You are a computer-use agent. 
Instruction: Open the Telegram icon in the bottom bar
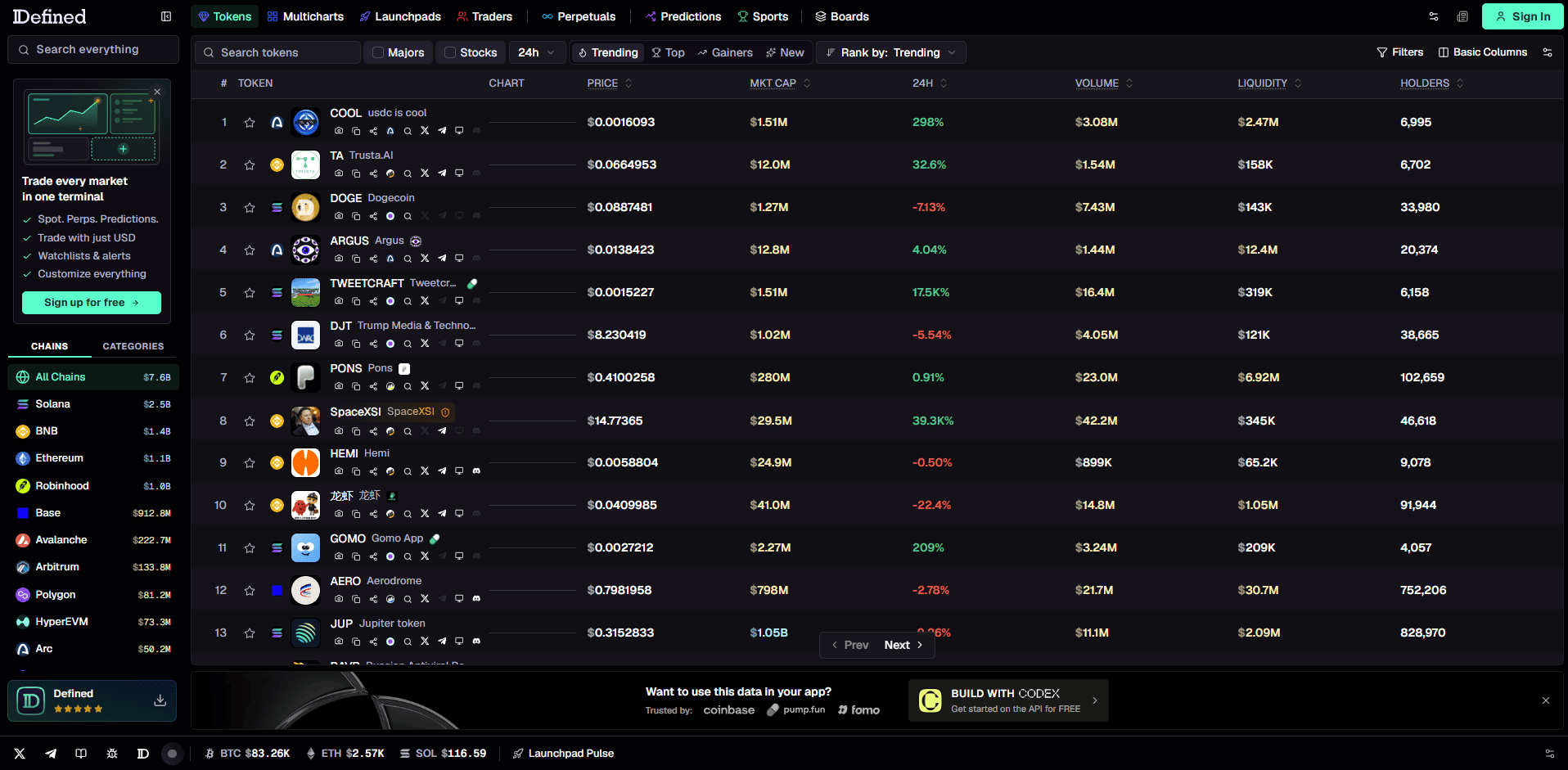[x=51, y=754]
